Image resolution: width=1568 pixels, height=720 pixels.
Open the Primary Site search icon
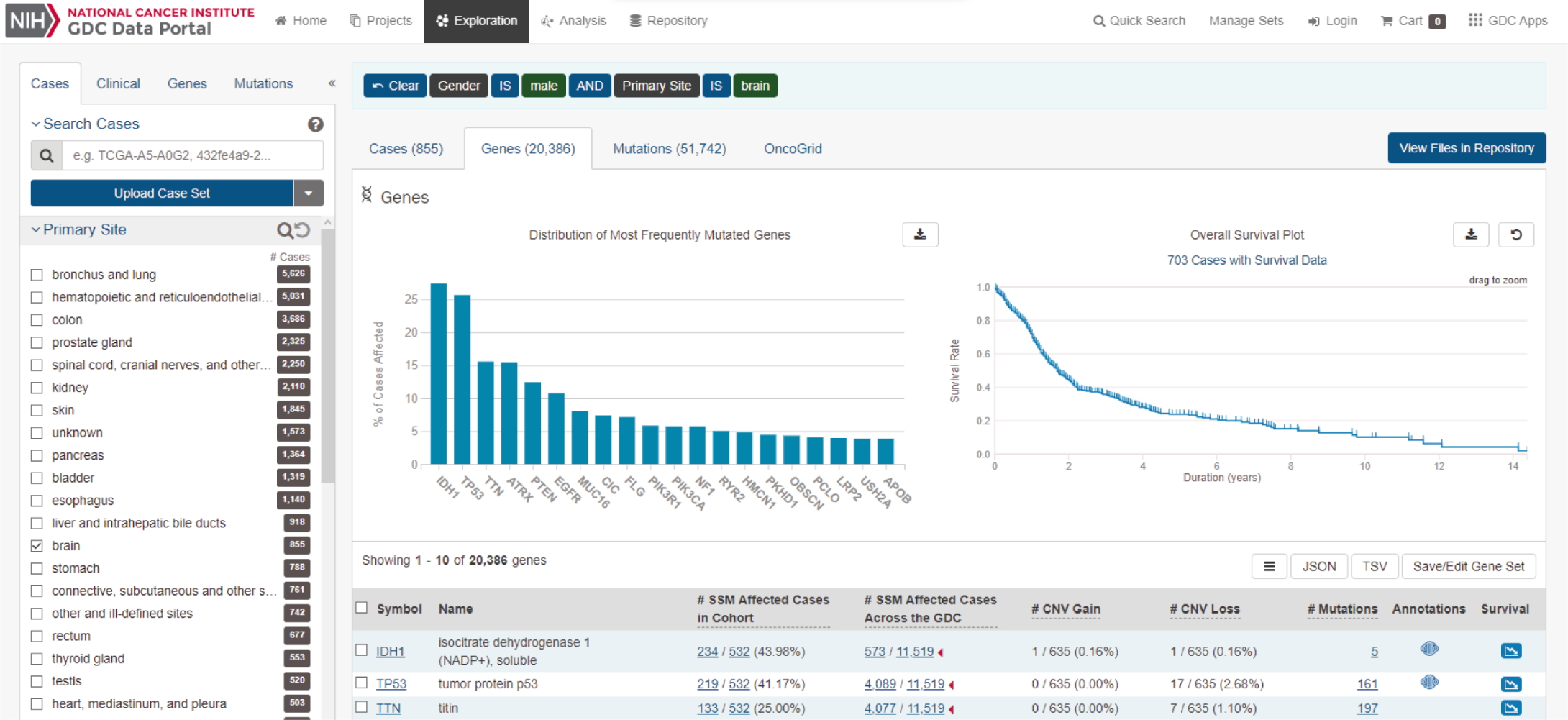(285, 230)
